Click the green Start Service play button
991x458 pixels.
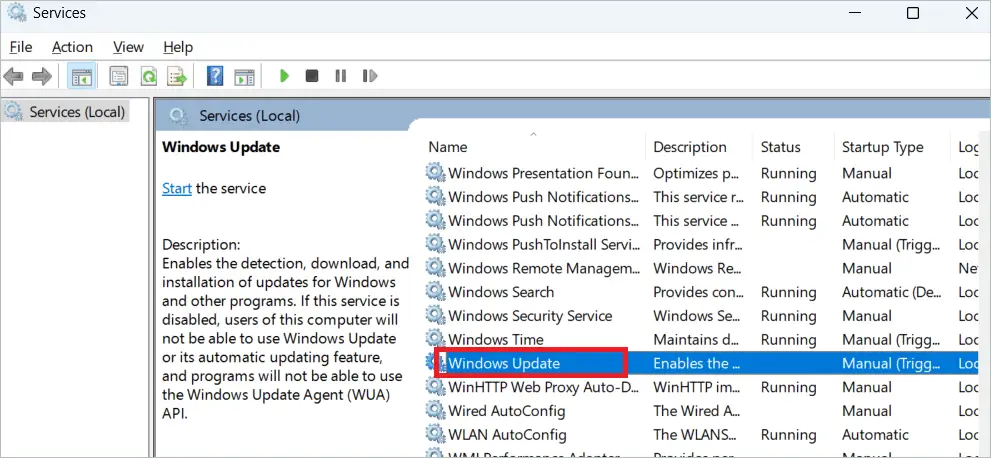[x=284, y=76]
